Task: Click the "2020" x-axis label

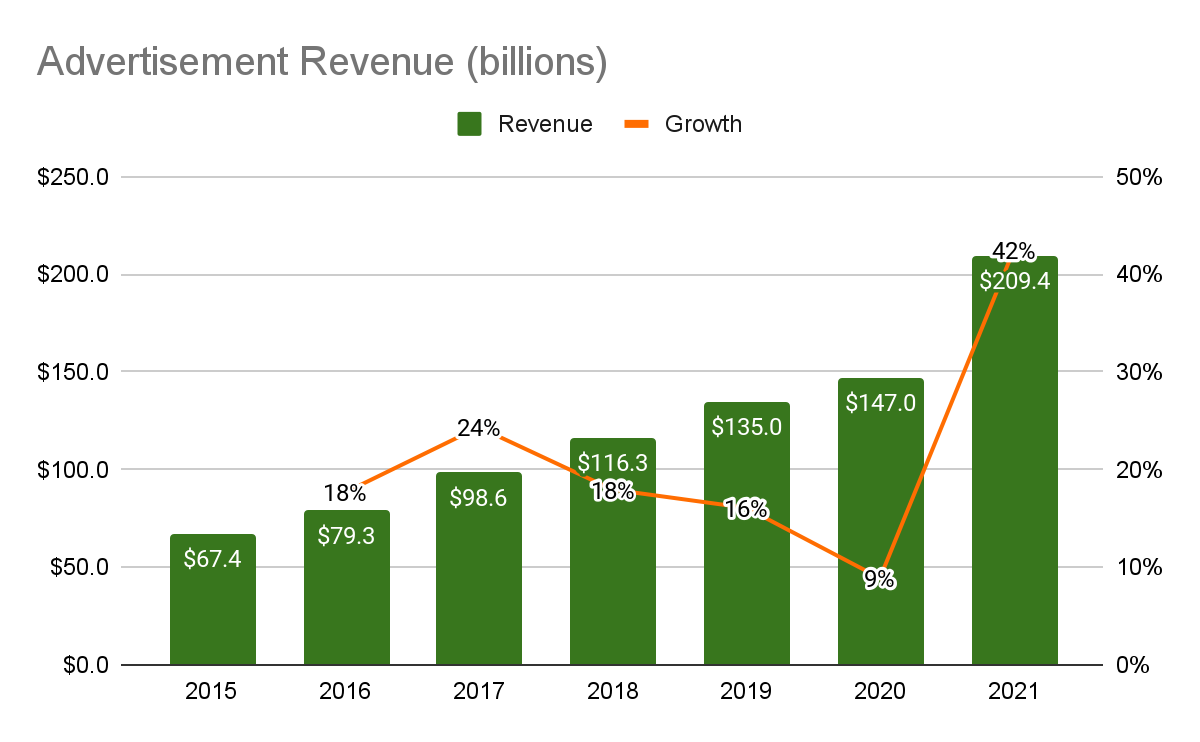Action: [x=881, y=691]
